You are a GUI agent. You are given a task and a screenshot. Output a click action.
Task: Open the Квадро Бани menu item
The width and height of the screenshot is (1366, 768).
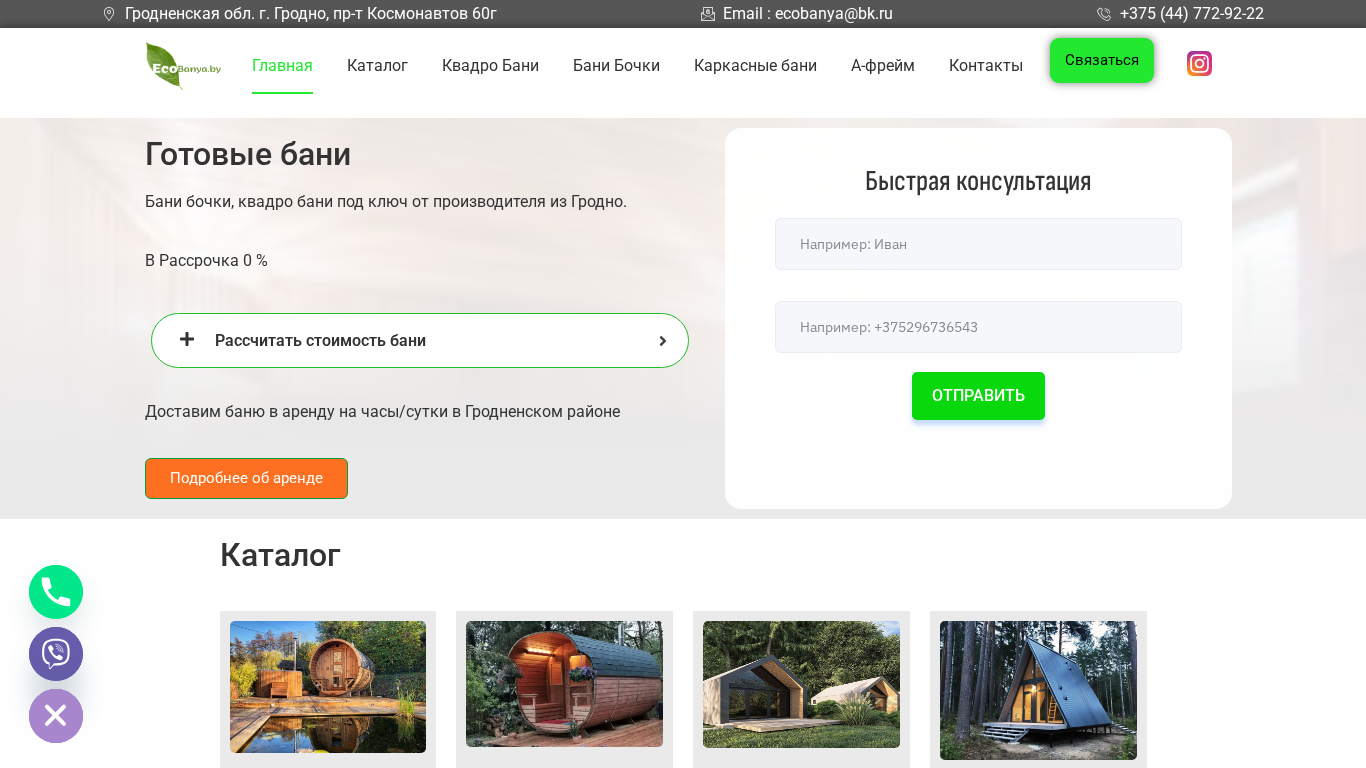pos(490,66)
